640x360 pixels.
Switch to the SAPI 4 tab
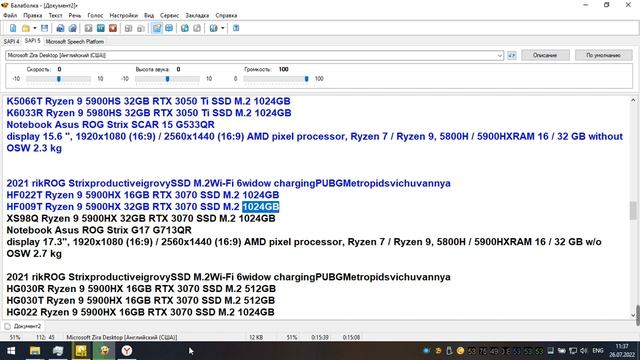11,42
